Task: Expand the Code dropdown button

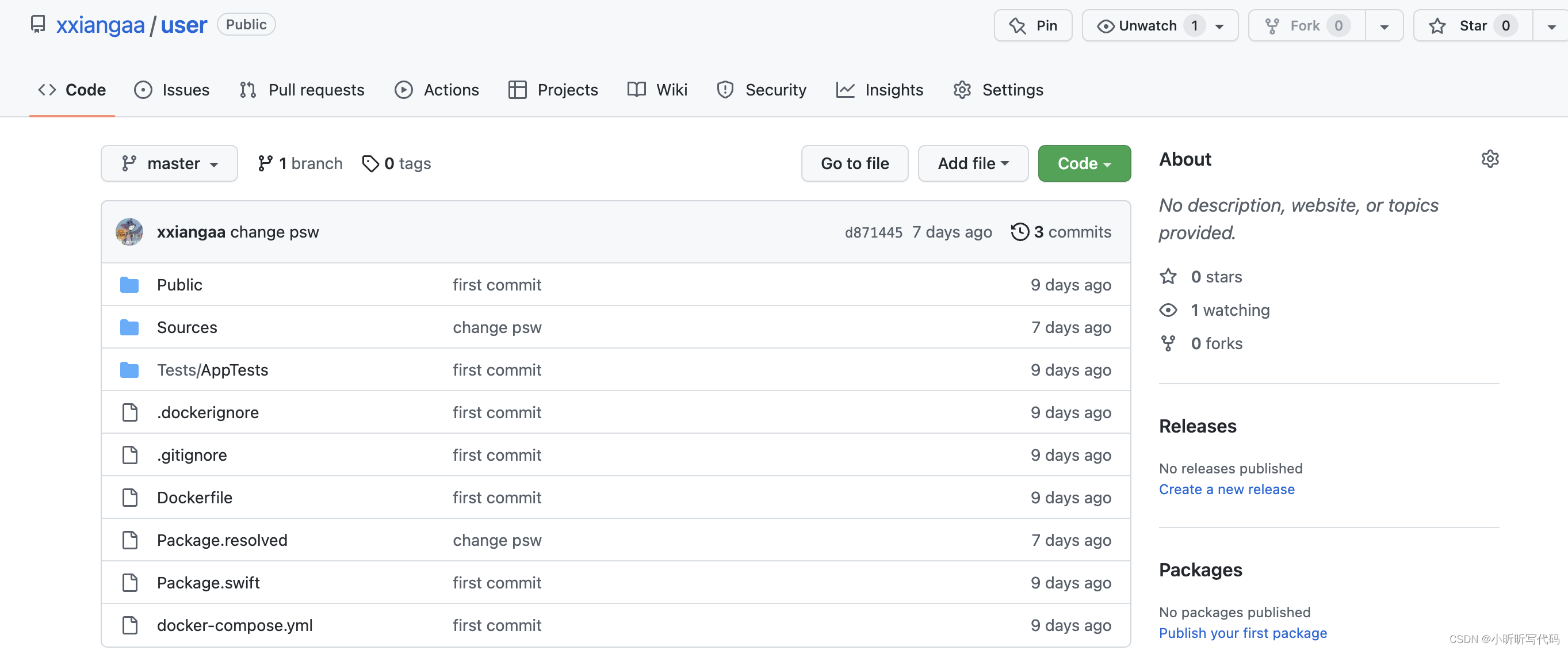Action: [1084, 162]
